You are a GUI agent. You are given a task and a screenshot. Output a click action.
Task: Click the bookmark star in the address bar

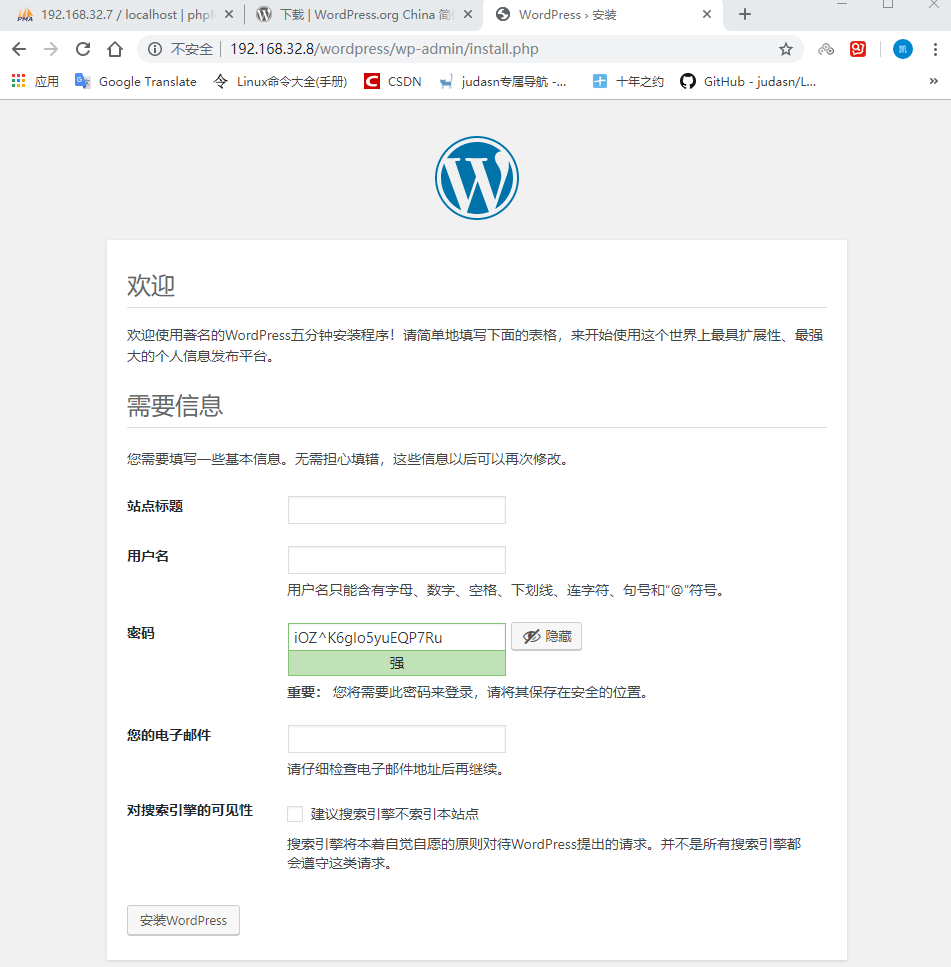pyautogui.click(x=786, y=48)
